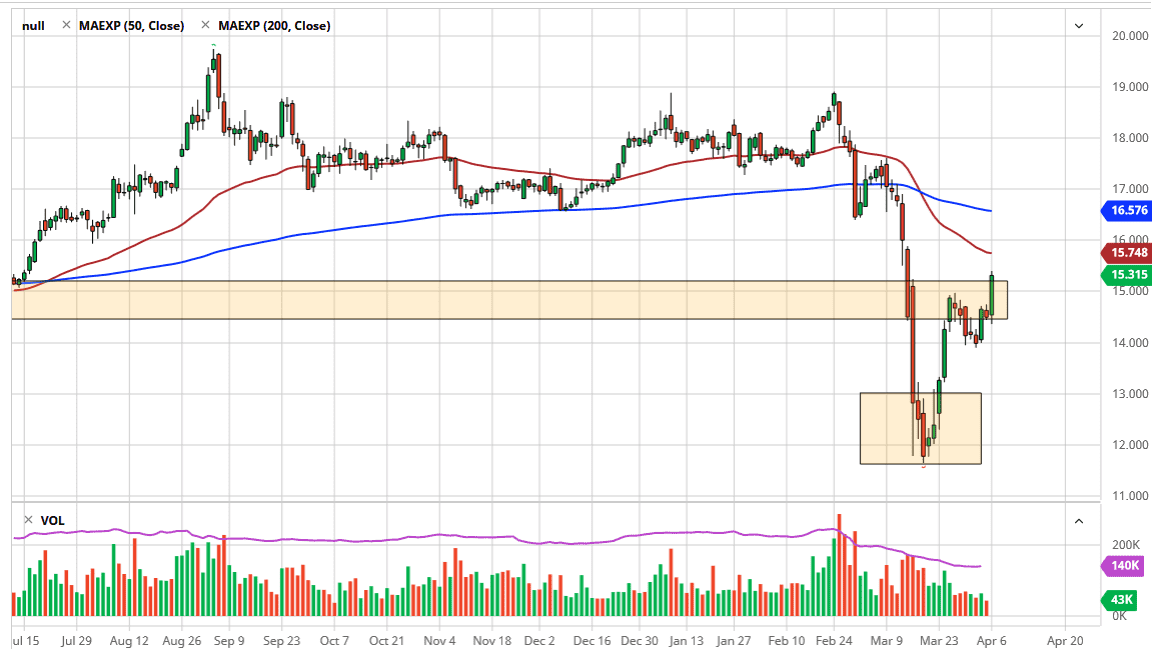Screen dimensions: 1158x649
Task: Click the 140K volume average tag
Action: [x=1124, y=566]
